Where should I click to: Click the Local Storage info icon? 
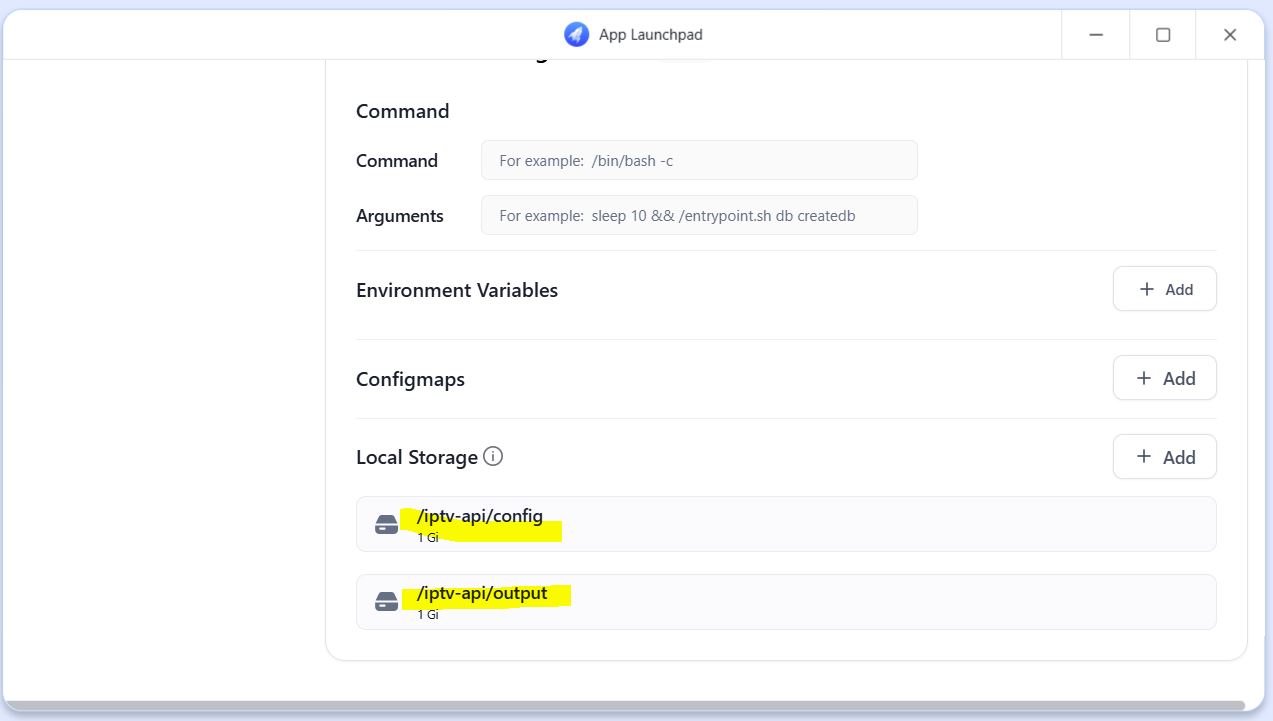pyautogui.click(x=493, y=456)
